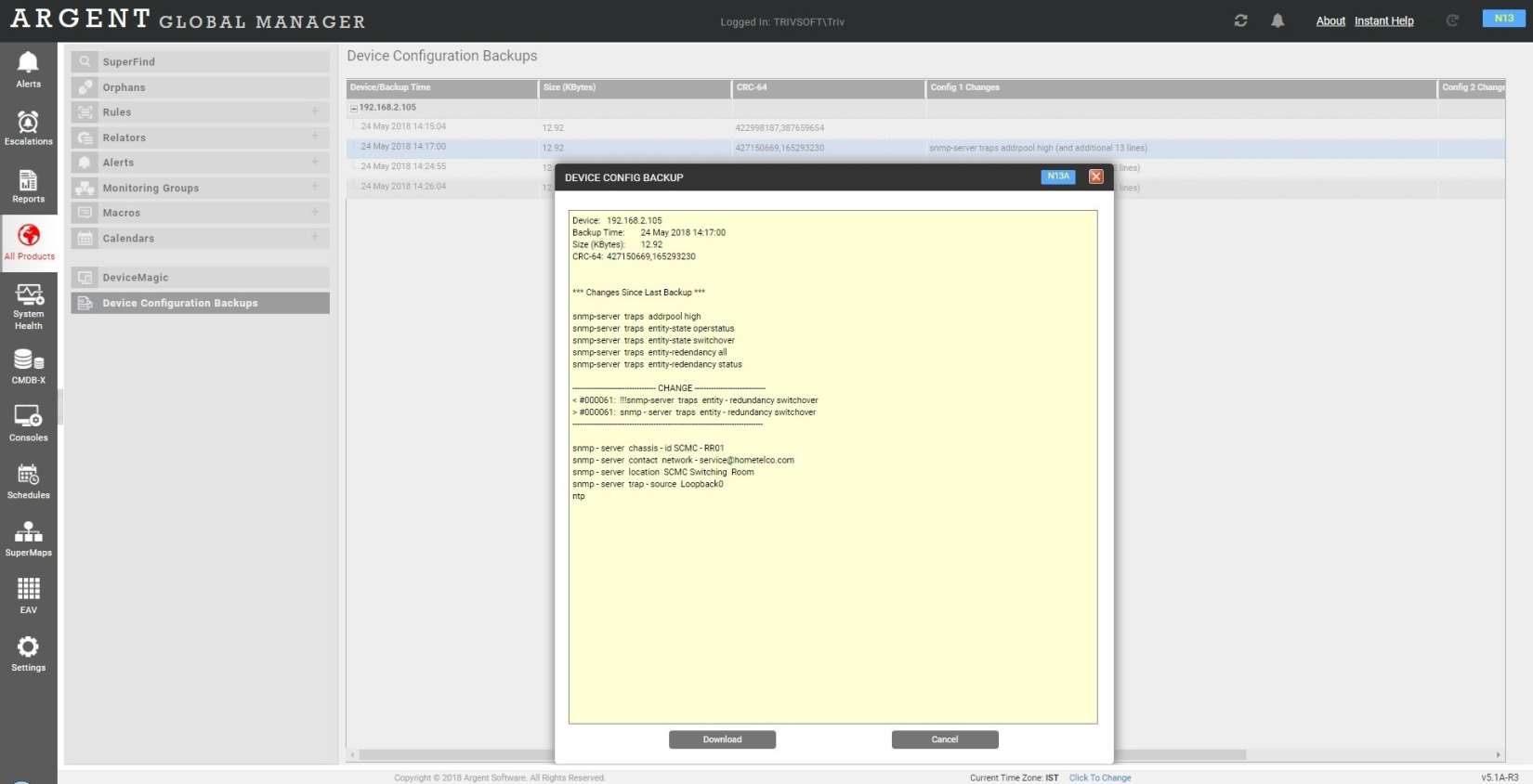
Task: Click the refresh icon in top bar
Action: (1240, 20)
